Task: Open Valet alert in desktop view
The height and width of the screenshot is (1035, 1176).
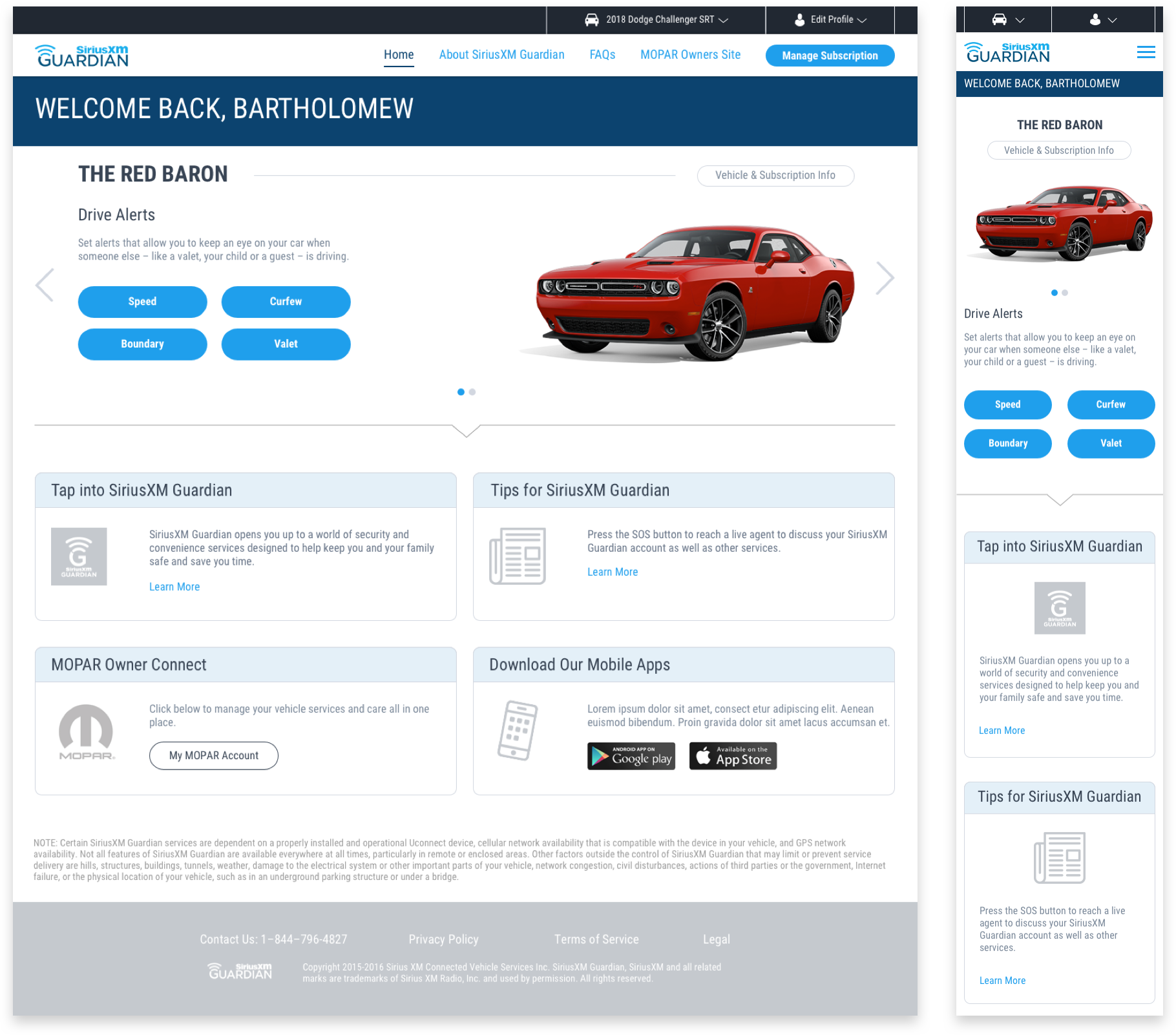Action: pyautogui.click(x=286, y=344)
